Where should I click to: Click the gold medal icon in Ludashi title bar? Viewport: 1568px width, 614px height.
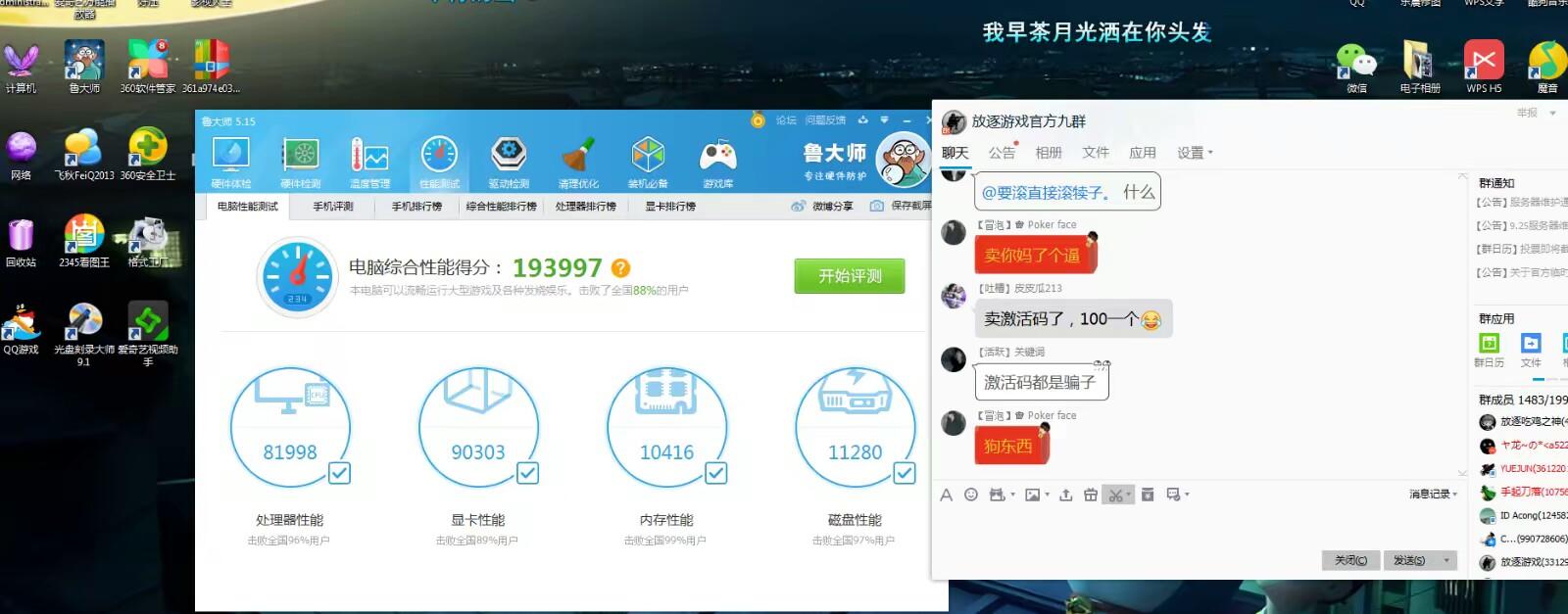758,120
